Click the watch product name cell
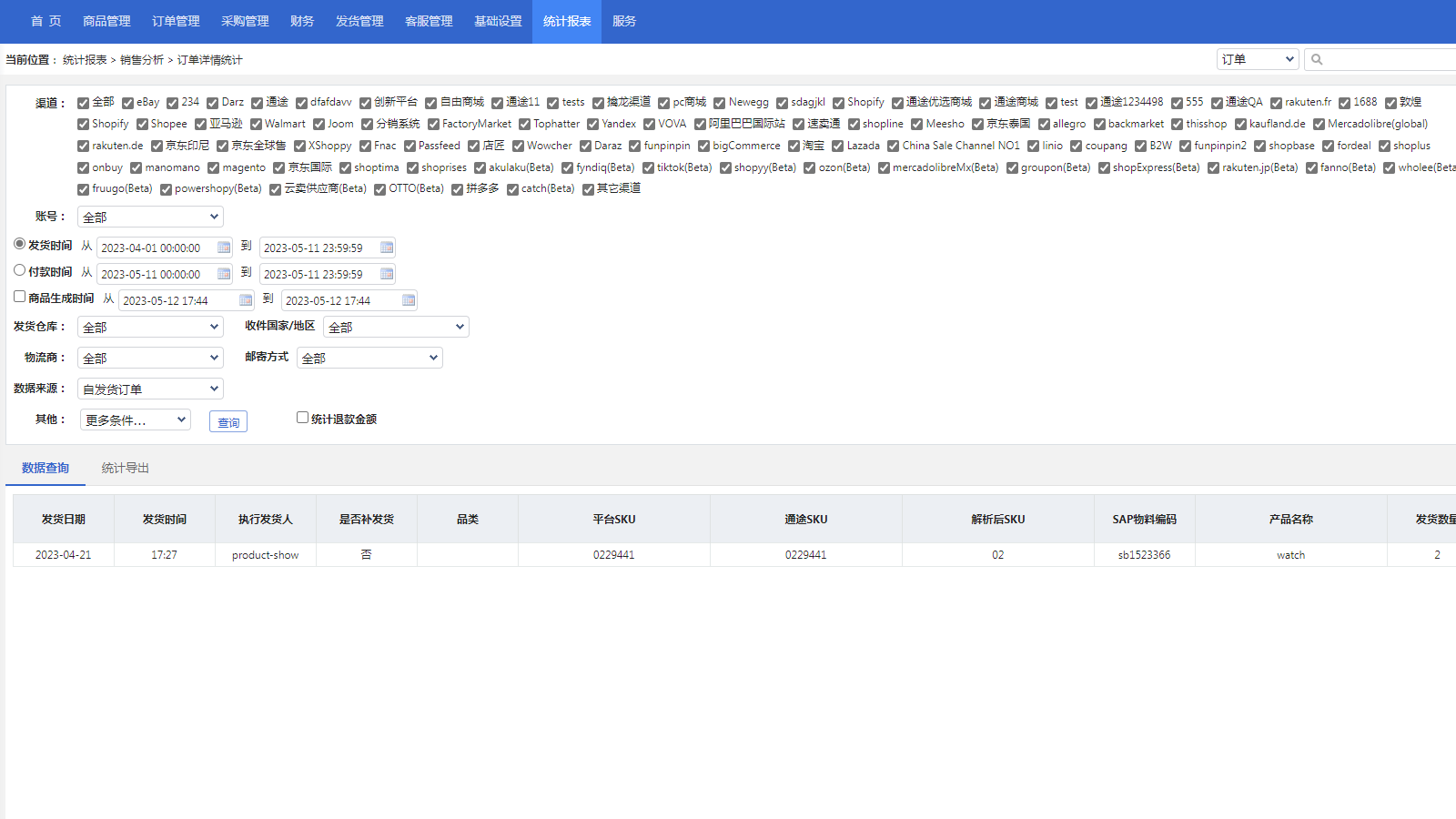1456x819 pixels. 1291,555
